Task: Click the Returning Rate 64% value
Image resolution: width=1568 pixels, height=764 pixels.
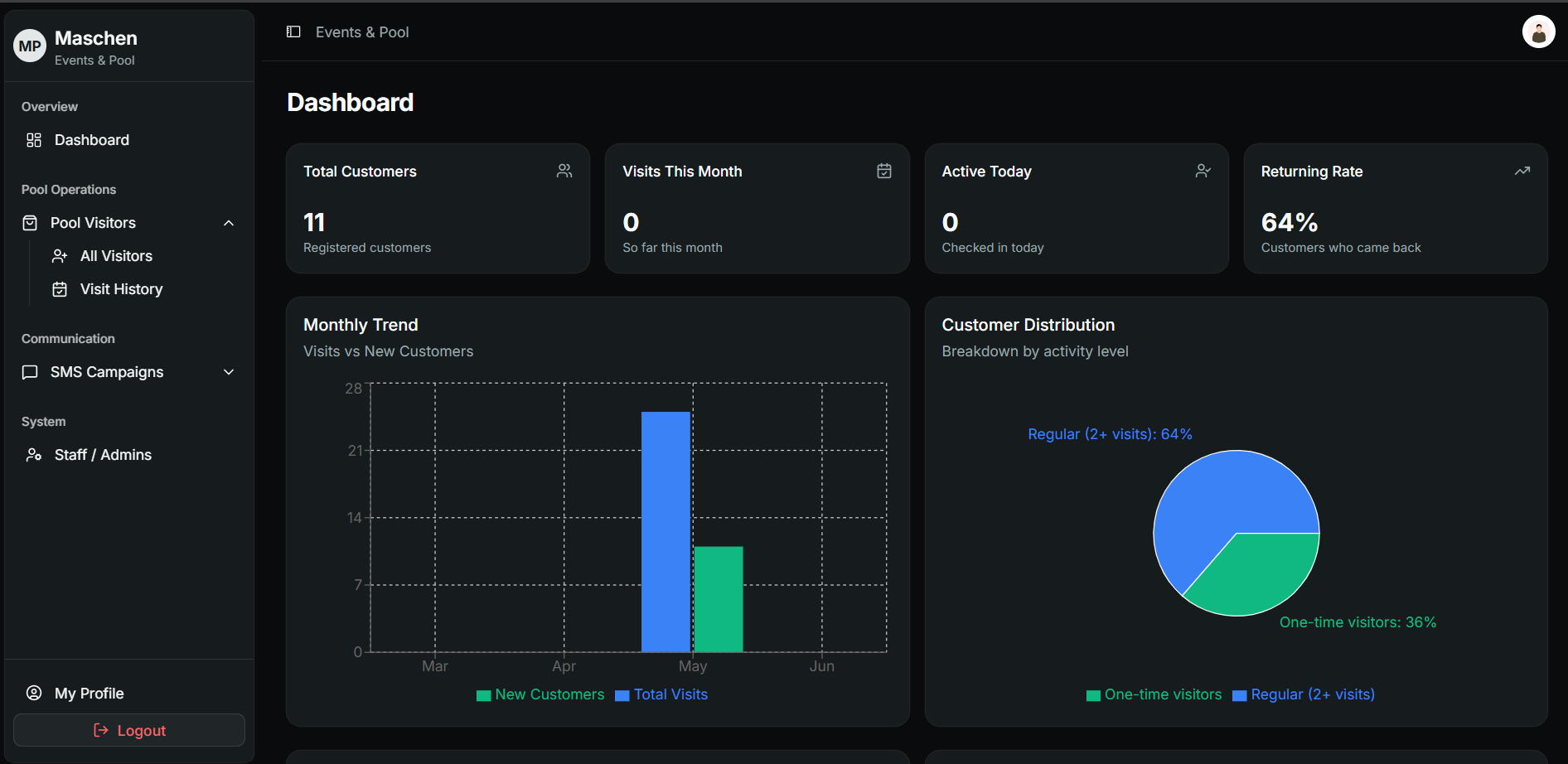Action: tap(1290, 222)
